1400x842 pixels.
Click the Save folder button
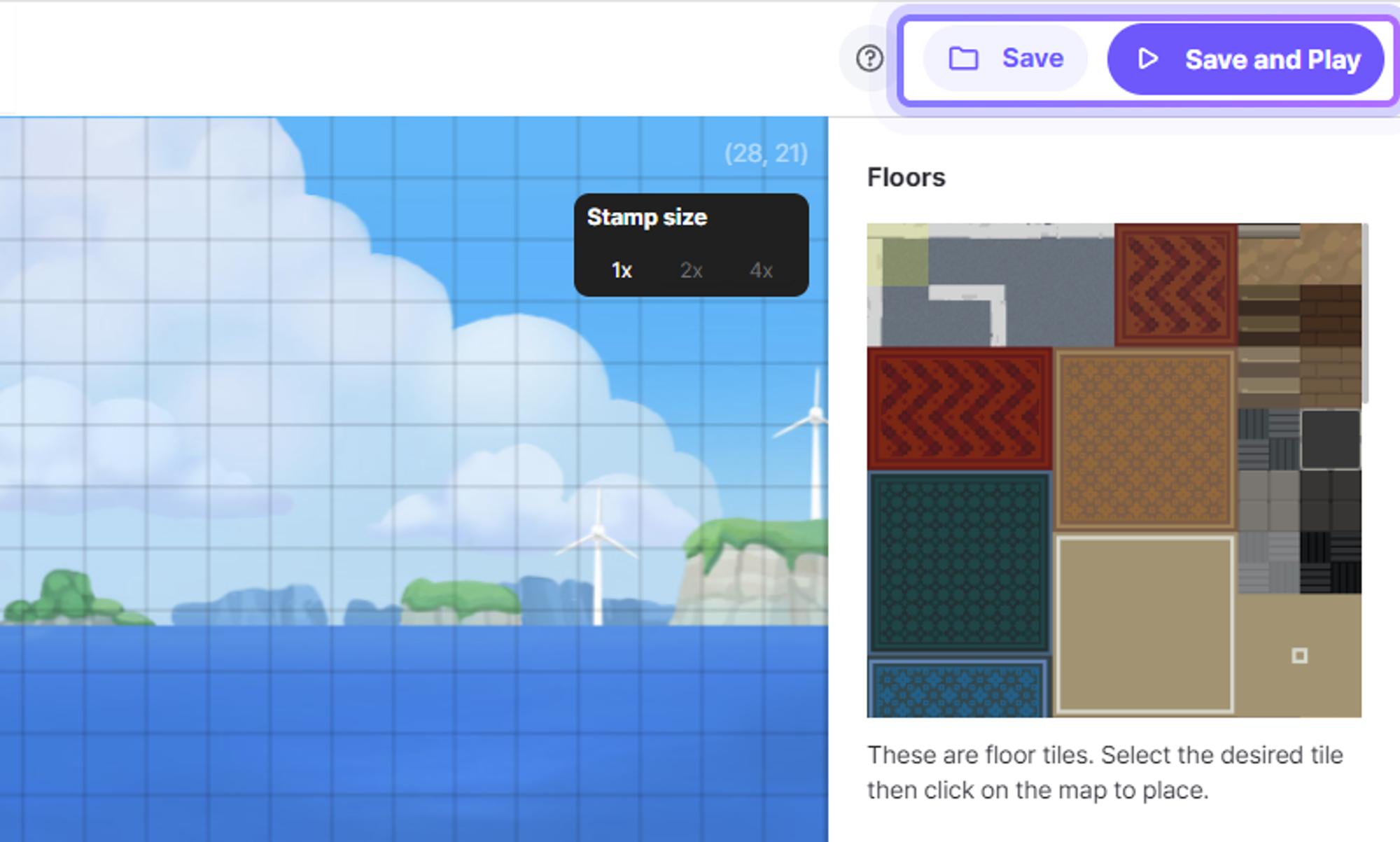(x=1005, y=59)
